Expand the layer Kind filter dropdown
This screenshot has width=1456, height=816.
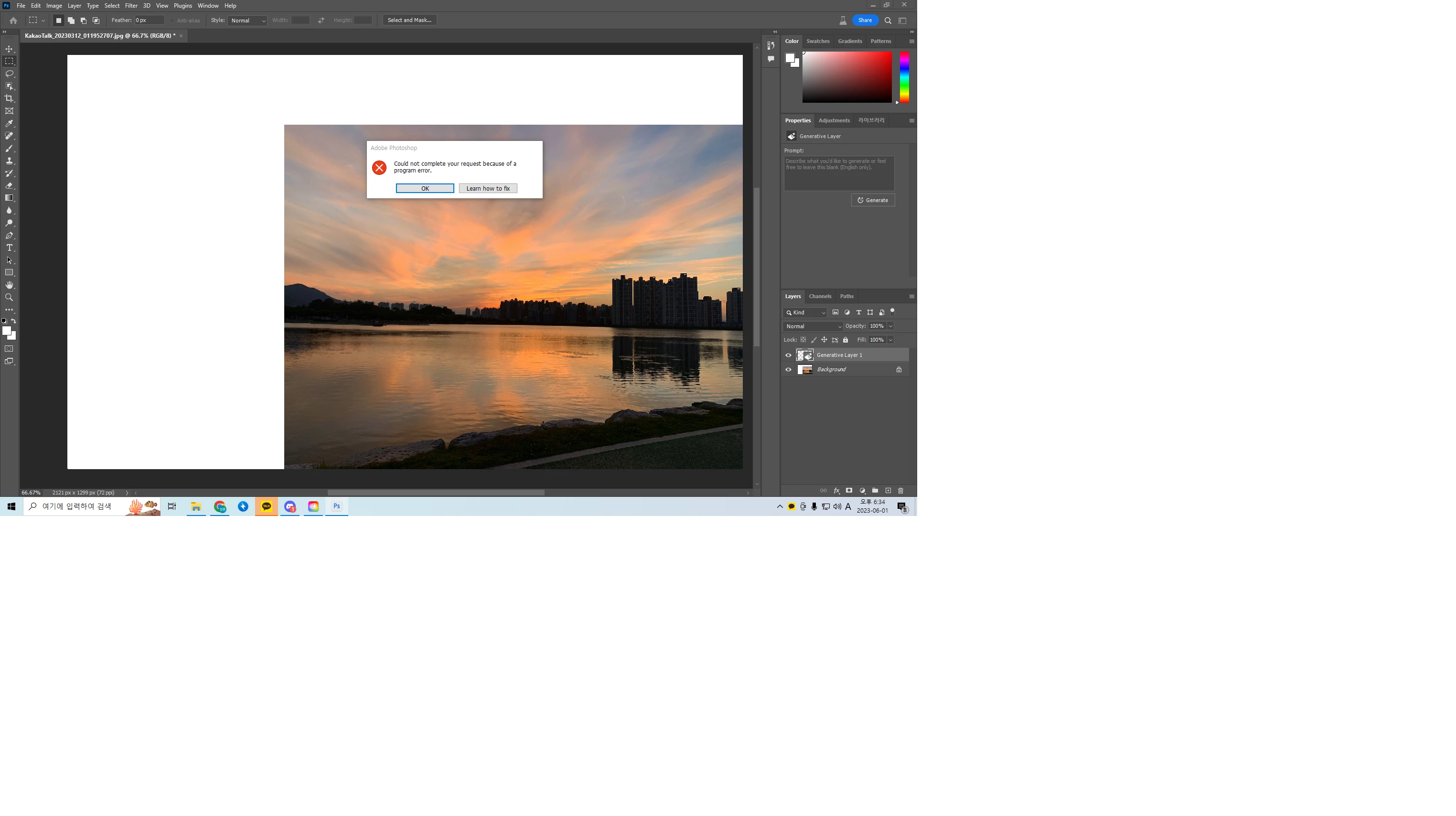tap(805, 312)
